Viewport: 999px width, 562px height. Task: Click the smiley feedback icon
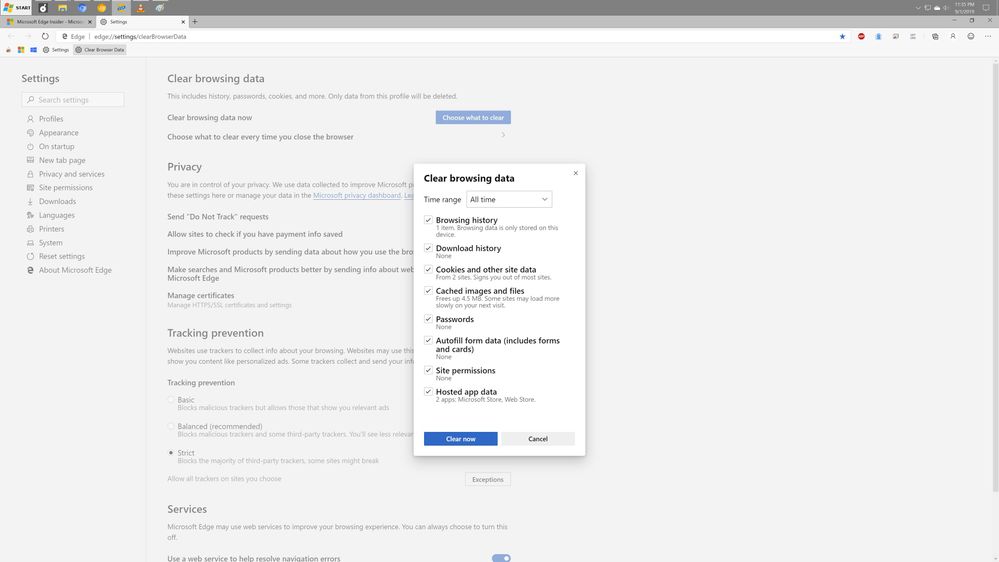971,36
